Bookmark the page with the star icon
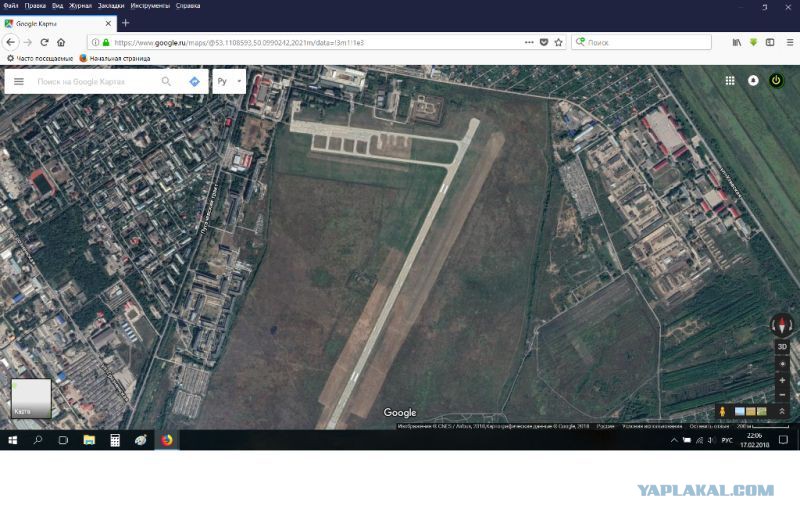 point(559,42)
